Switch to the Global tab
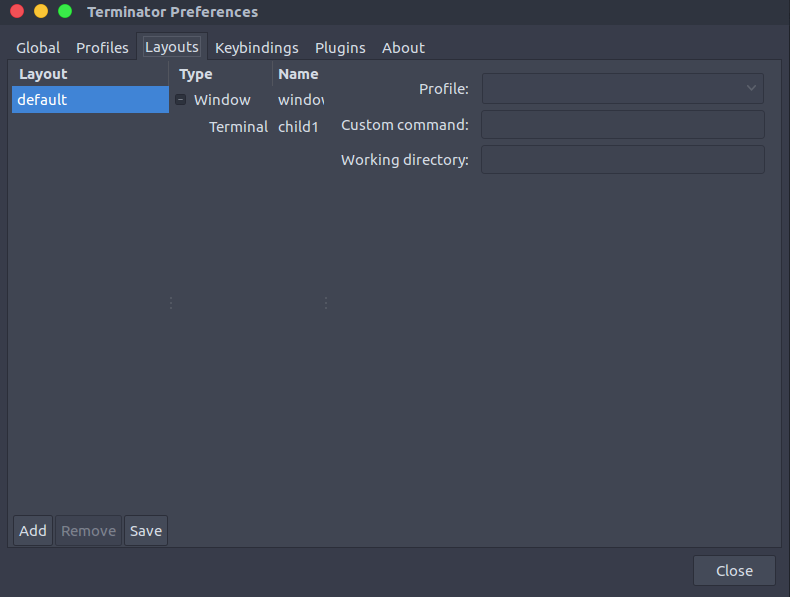 pos(38,48)
